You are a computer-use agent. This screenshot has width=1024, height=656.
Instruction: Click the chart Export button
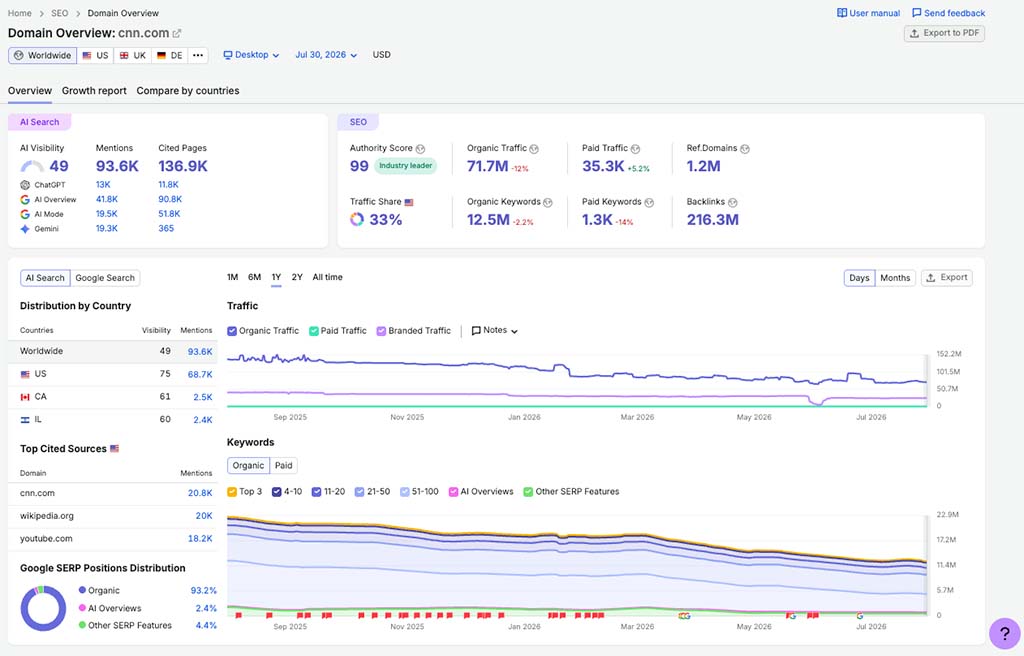[947, 278]
